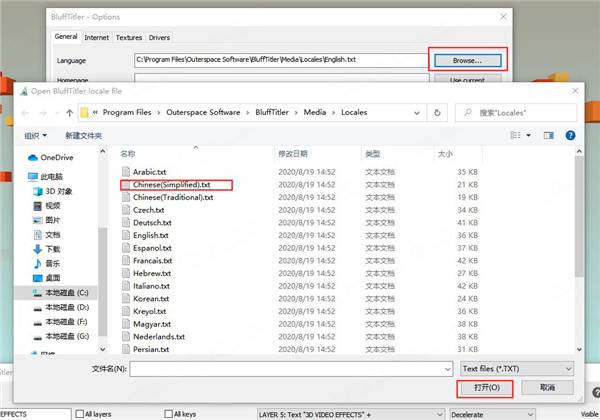Open the 3D 对象 folder
600x420 pixels.
[53, 191]
